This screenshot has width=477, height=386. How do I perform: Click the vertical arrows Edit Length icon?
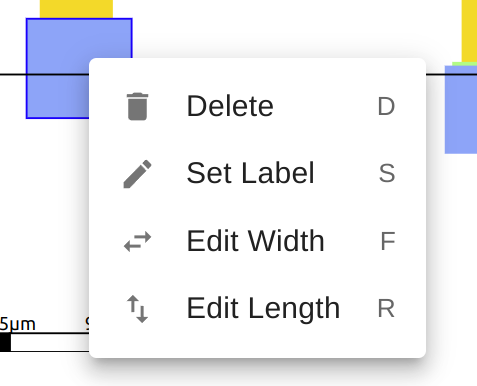tap(137, 309)
